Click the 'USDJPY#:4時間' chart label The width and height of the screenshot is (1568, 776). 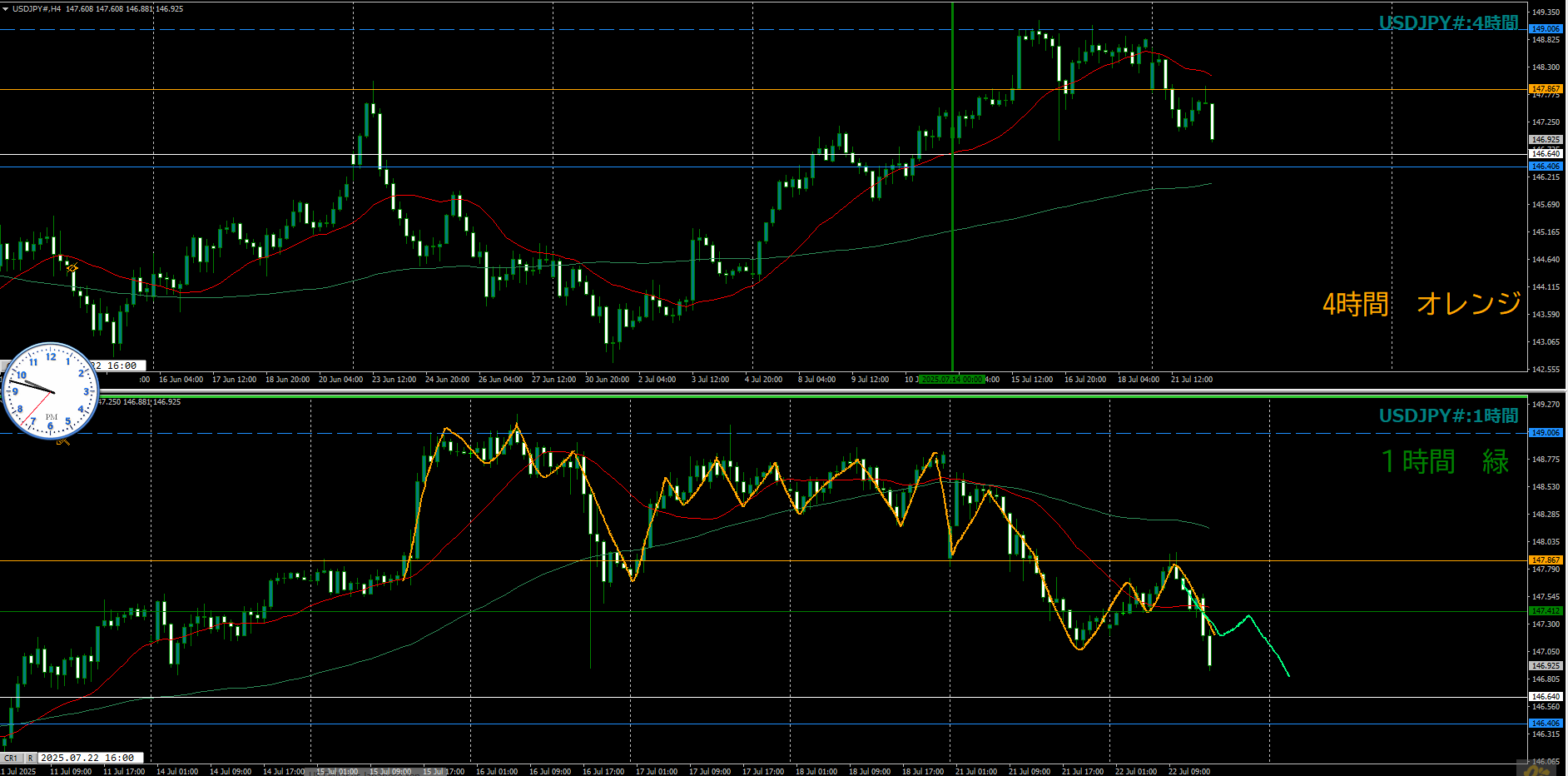click(x=1448, y=23)
